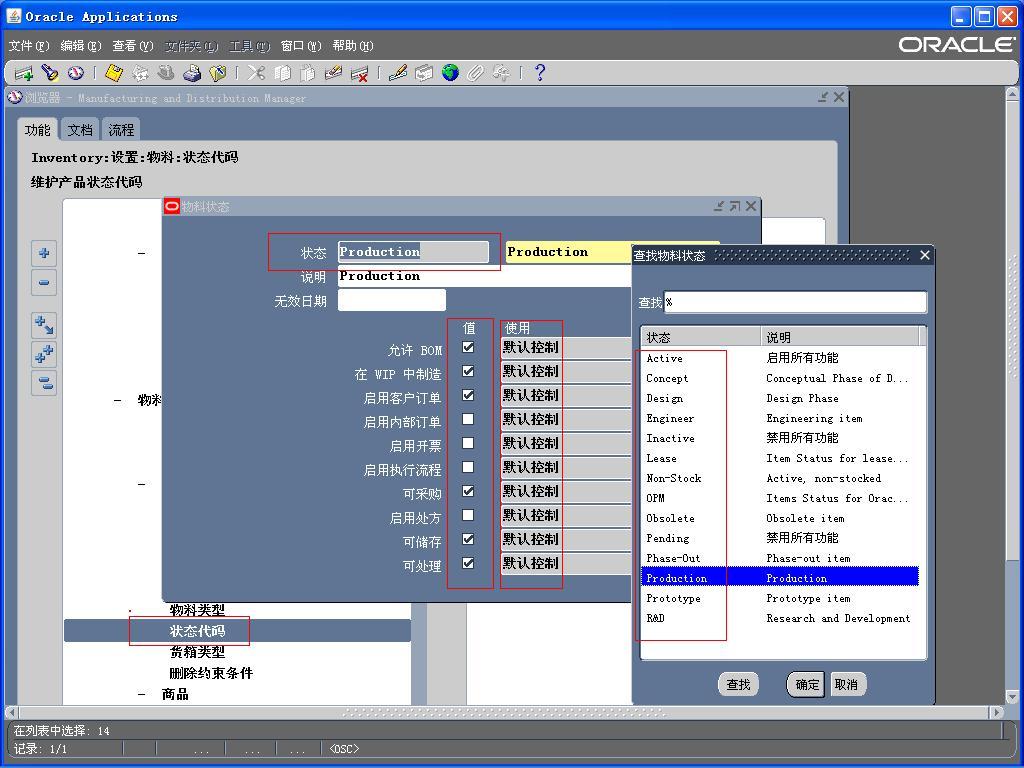Click the Next Step toolbar icon
Viewport: 1024px width, 768px height.
point(140,73)
